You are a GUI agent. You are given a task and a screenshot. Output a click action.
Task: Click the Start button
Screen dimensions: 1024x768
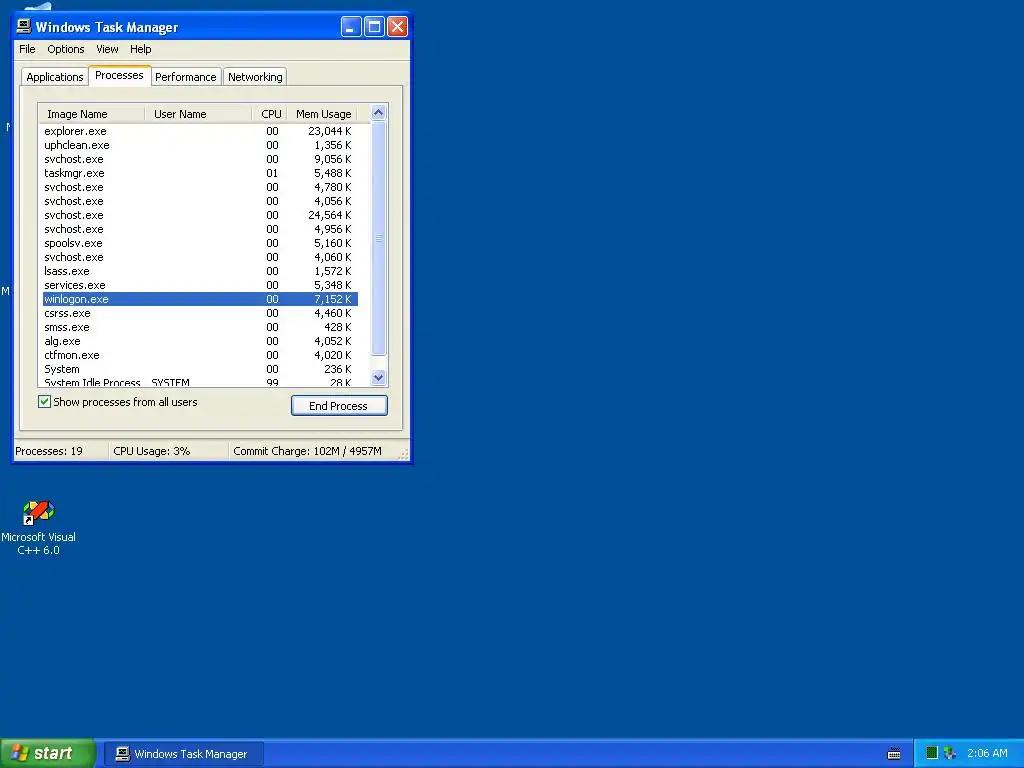click(x=48, y=754)
